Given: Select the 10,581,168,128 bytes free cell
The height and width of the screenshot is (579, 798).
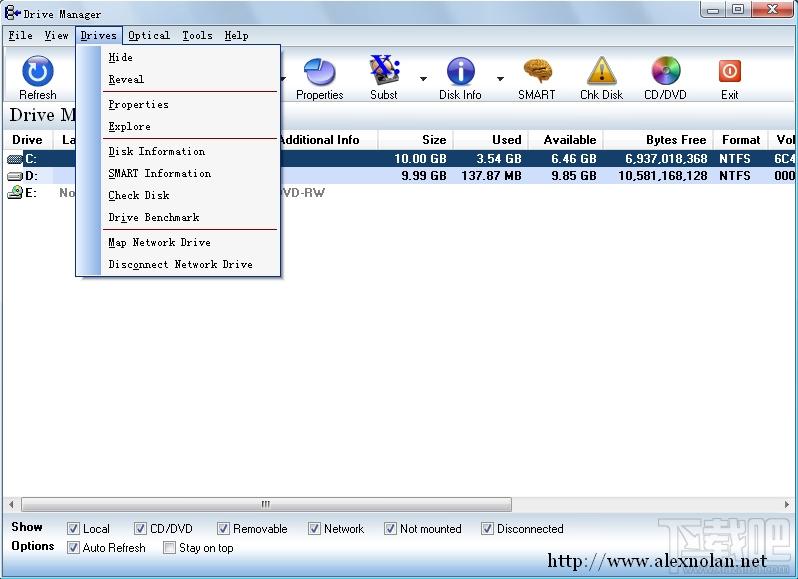Looking at the screenshot, I should pos(663,176).
